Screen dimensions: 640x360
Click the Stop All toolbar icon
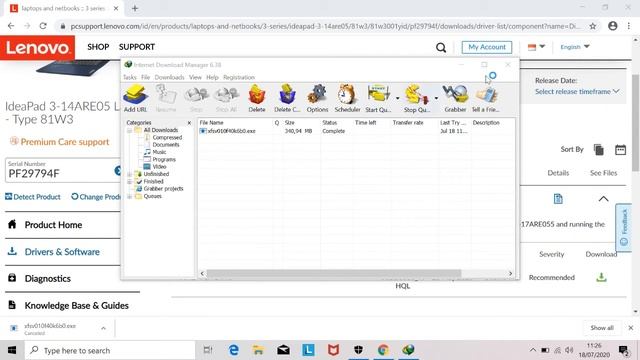click(x=226, y=98)
